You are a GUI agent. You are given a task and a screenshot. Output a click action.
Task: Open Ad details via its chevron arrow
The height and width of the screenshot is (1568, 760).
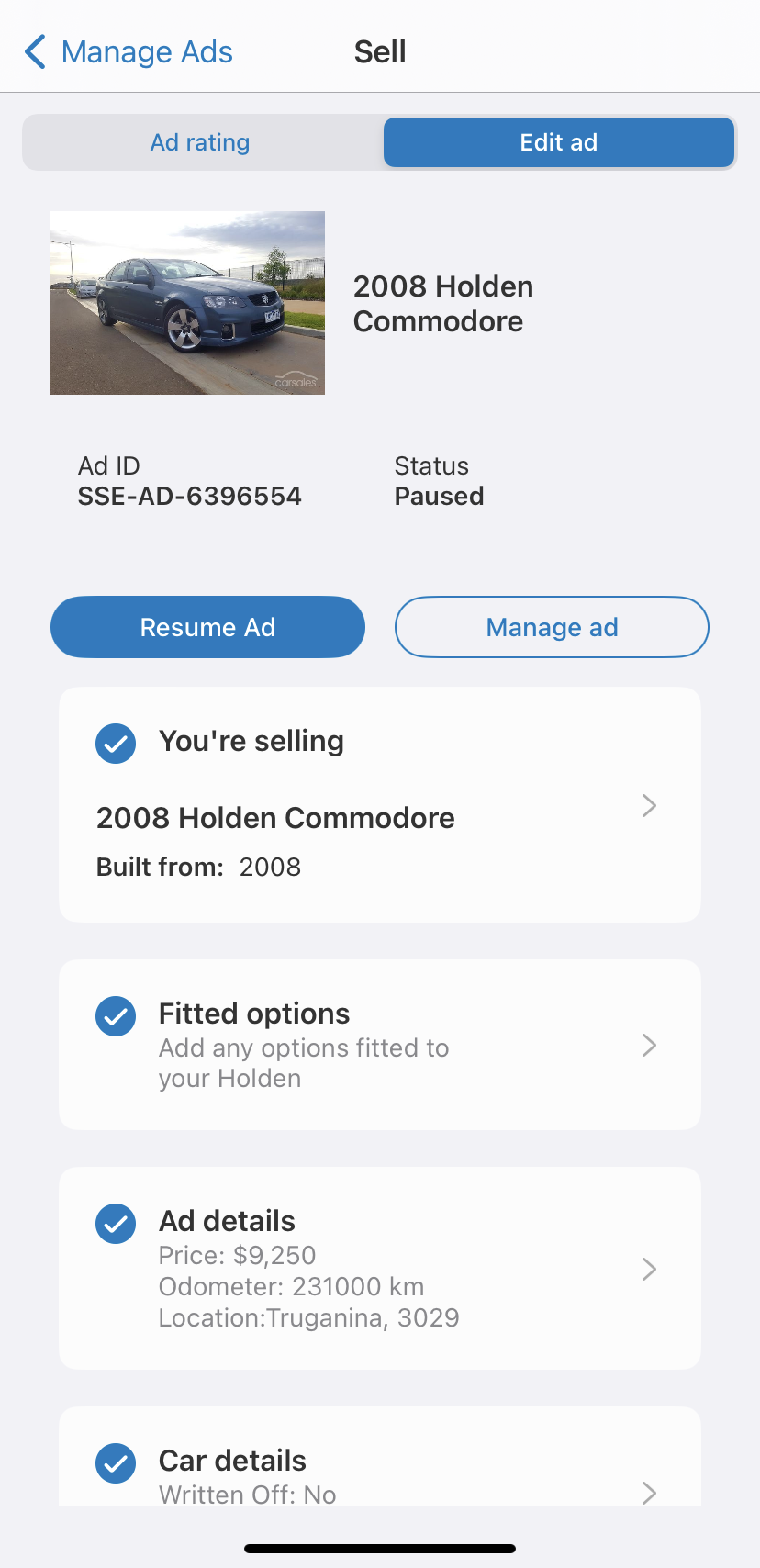pyautogui.click(x=649, y=1269)
